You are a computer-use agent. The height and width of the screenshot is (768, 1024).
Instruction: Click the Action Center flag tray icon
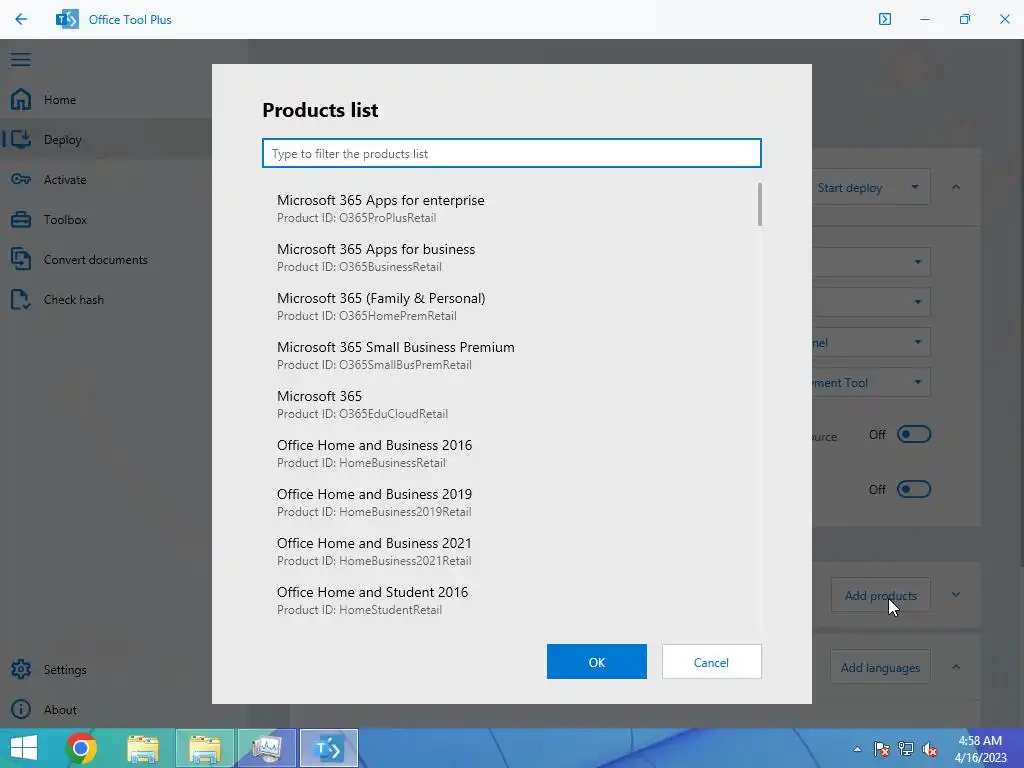881,749
